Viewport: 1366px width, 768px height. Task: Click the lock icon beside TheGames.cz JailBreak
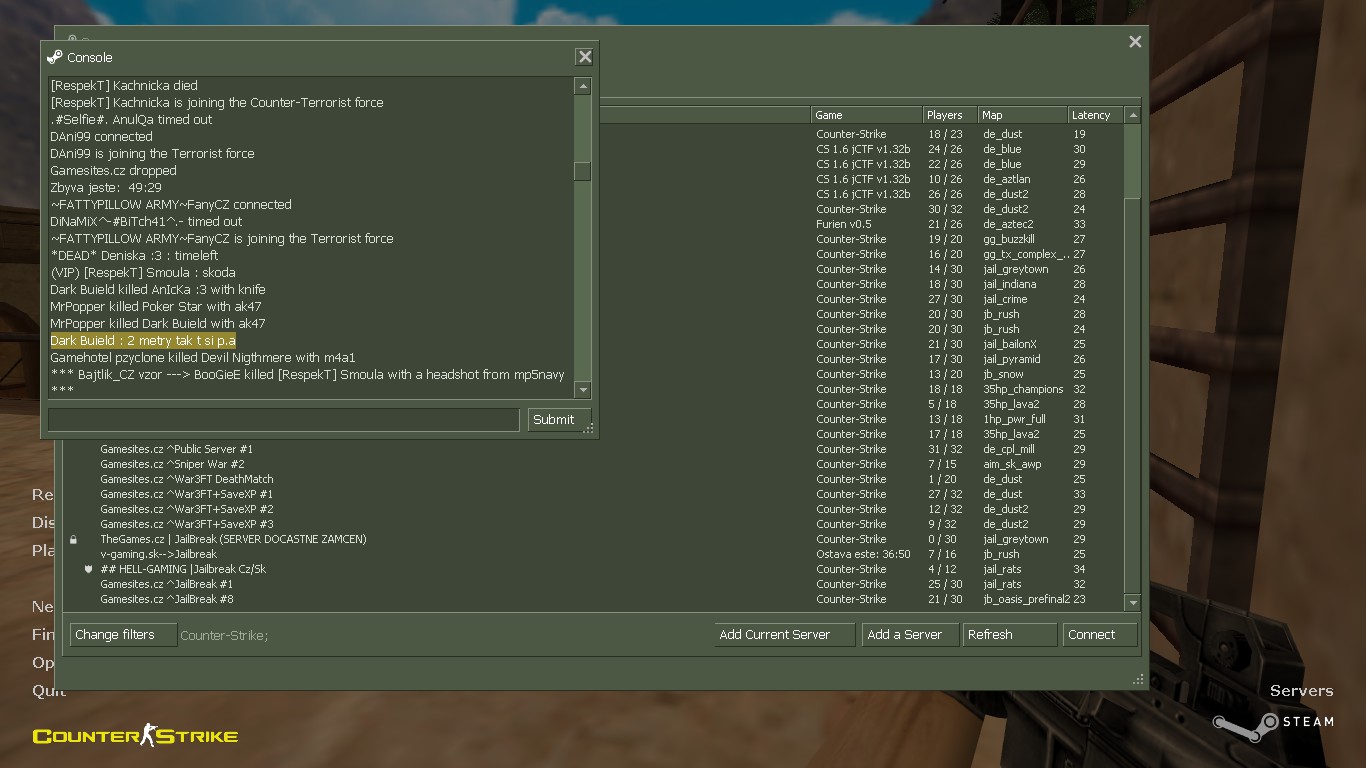[73, 539]
